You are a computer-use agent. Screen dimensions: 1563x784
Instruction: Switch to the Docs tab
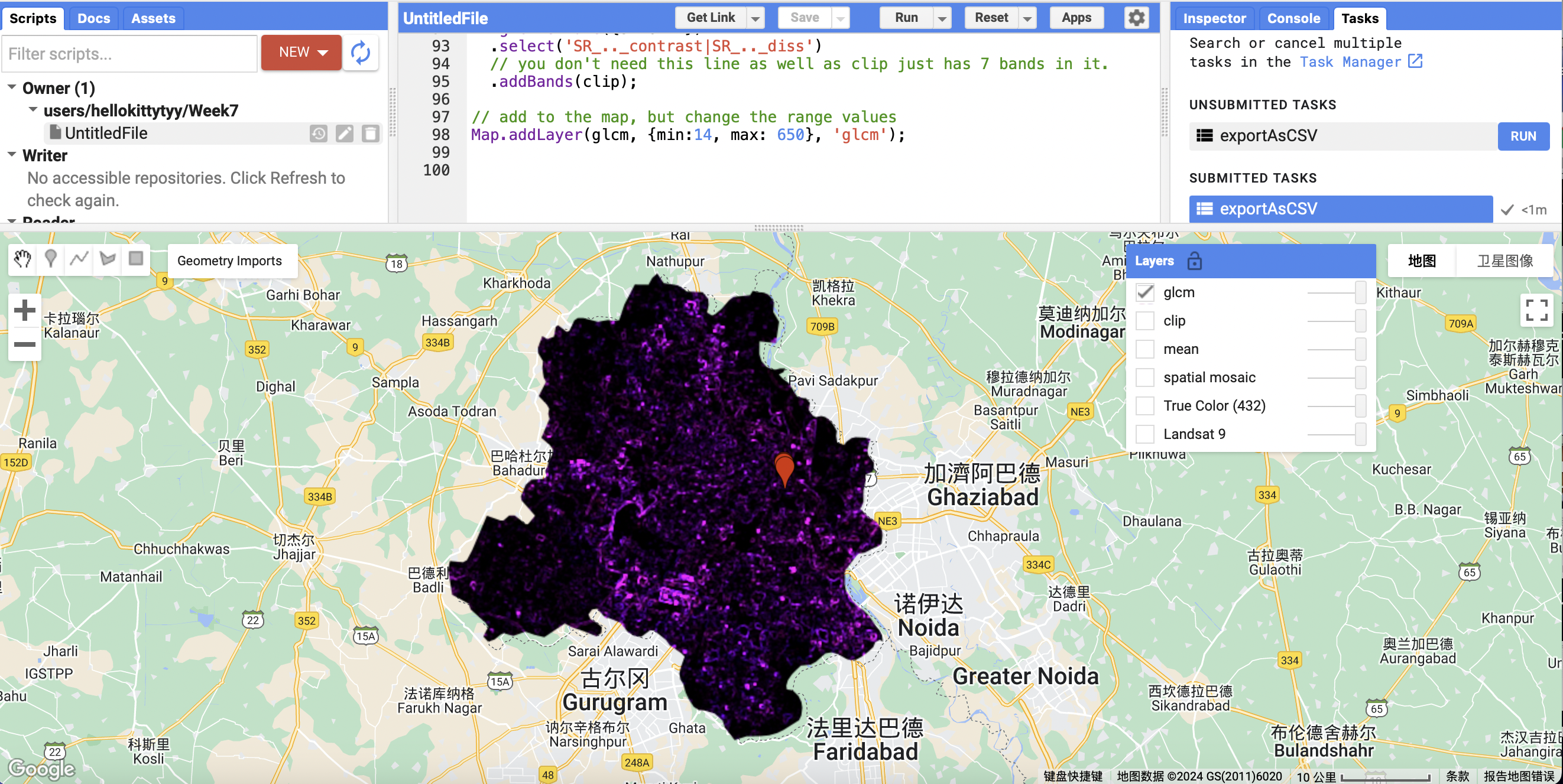pos(93,18)
